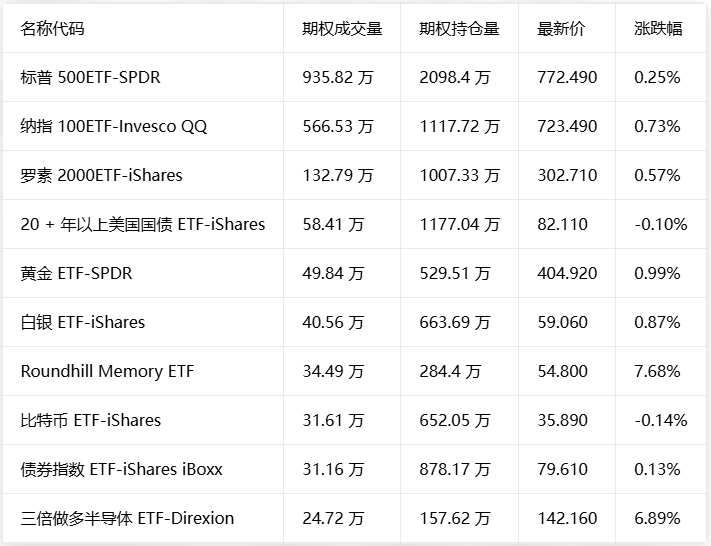Viewport: 711px width, 546px height.
Task: Click the 6.89% change for Direxion ETF
Action: pos(657,518)
